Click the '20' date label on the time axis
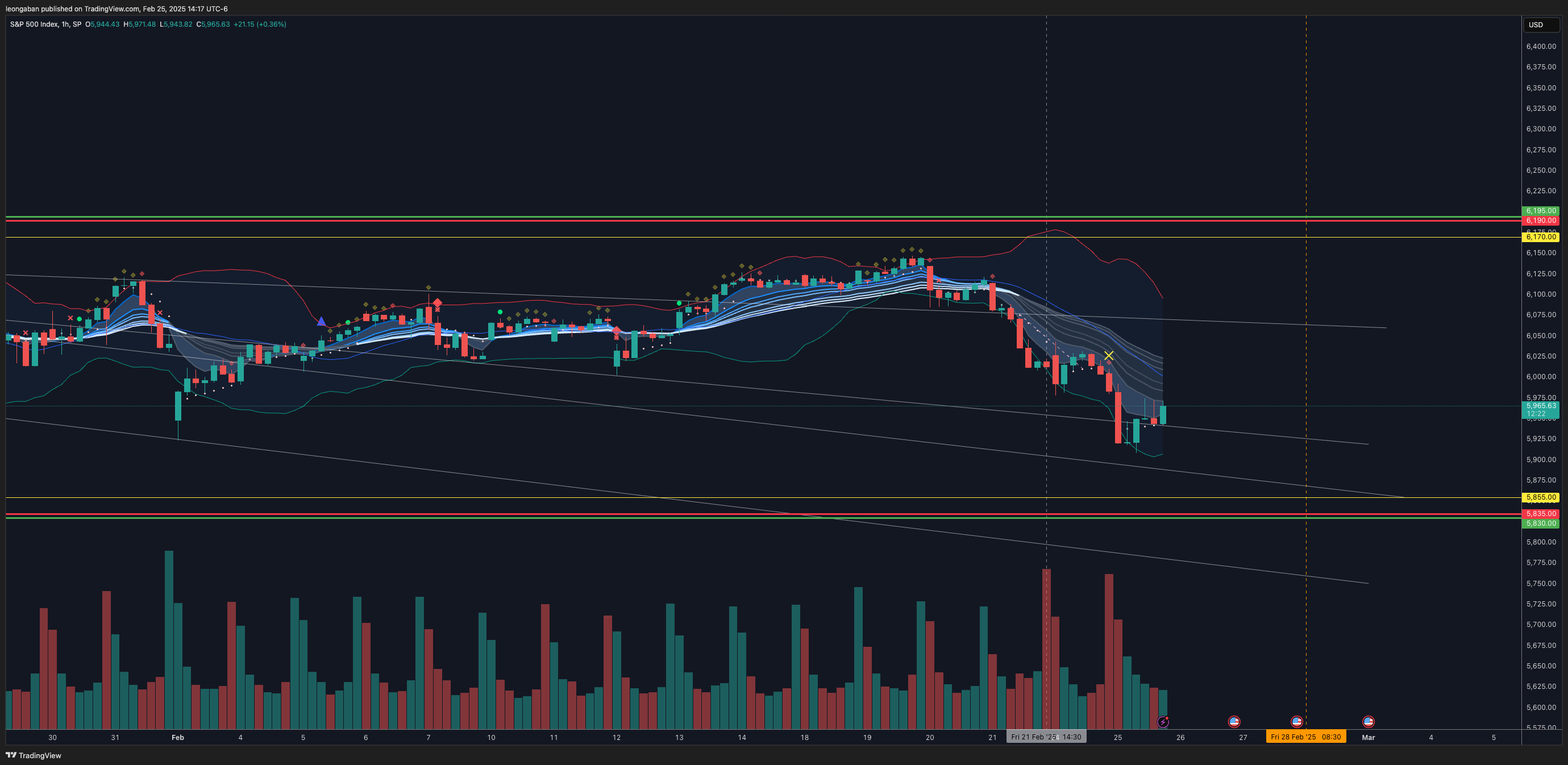The image size is (1568, 765). tap(930, 738)
